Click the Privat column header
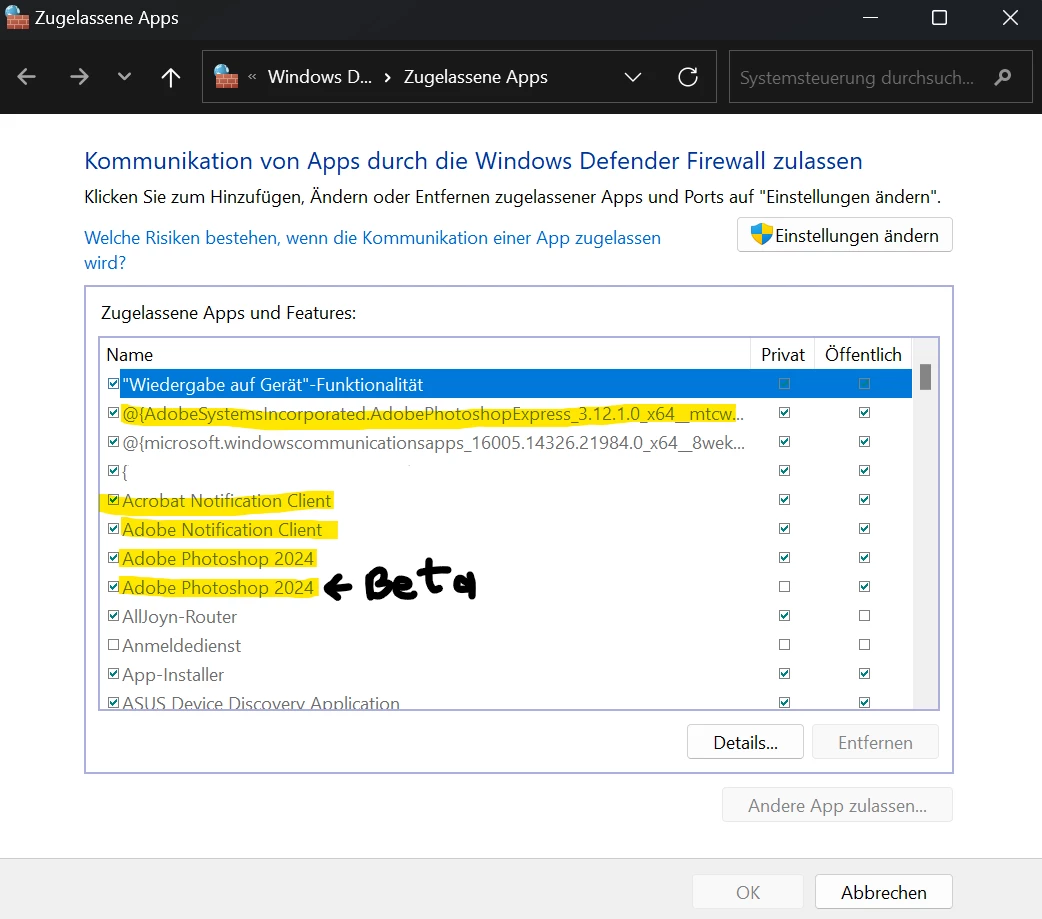Viewport: 1042px width, 919px height. pos(783,354)
